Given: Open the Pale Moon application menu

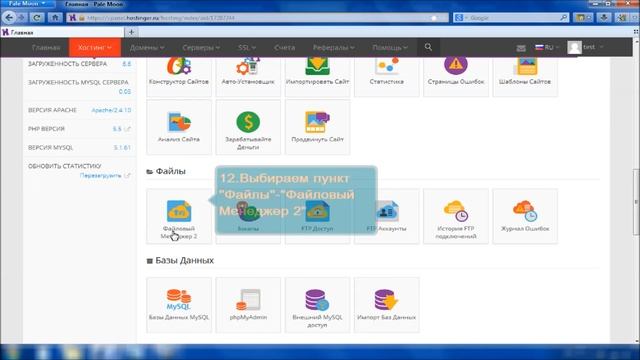Looking at the screenshot, I should pyautogui.click(x=27, y=4).
